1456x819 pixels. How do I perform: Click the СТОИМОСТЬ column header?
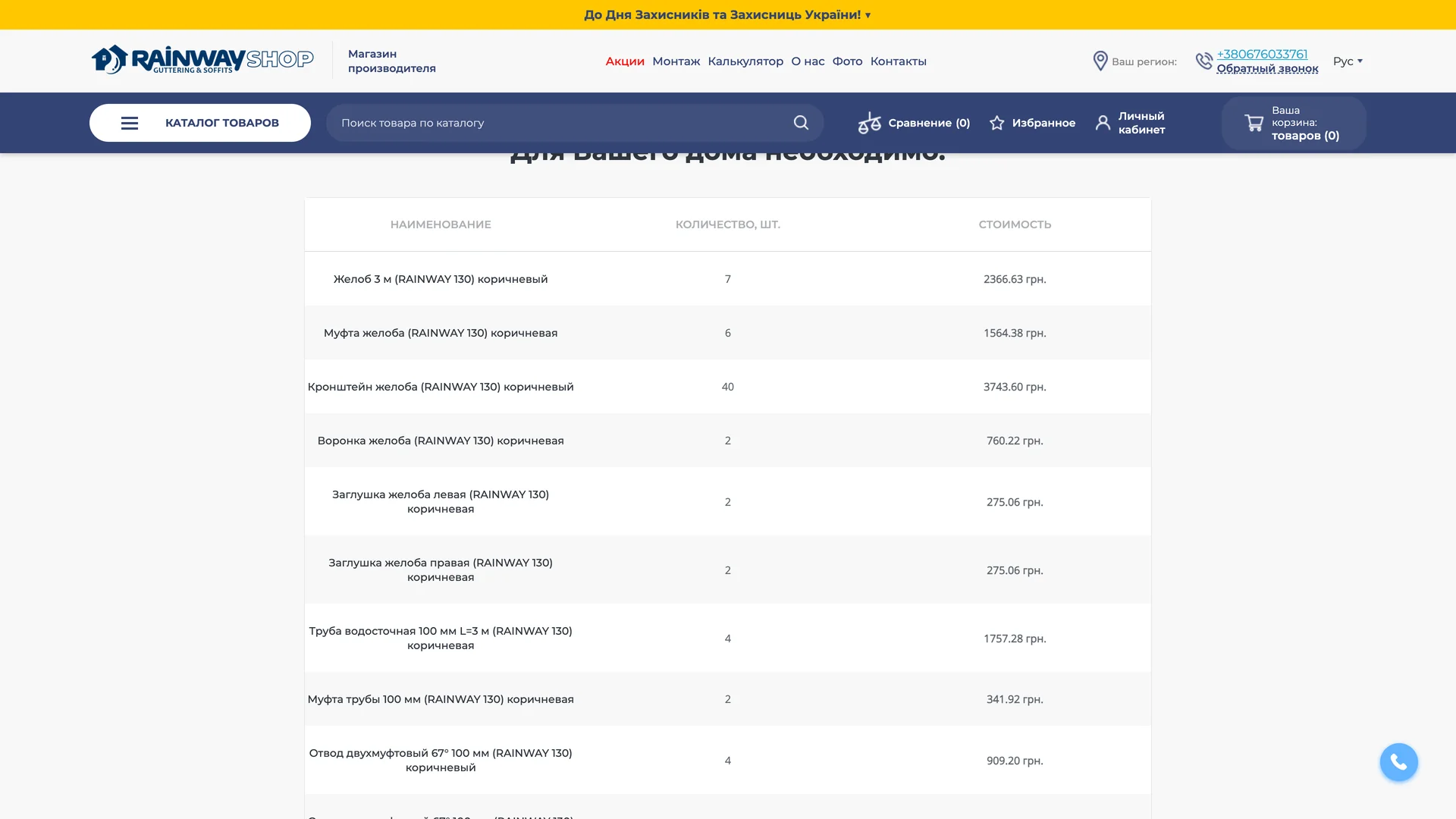(x=1015, y=224)
